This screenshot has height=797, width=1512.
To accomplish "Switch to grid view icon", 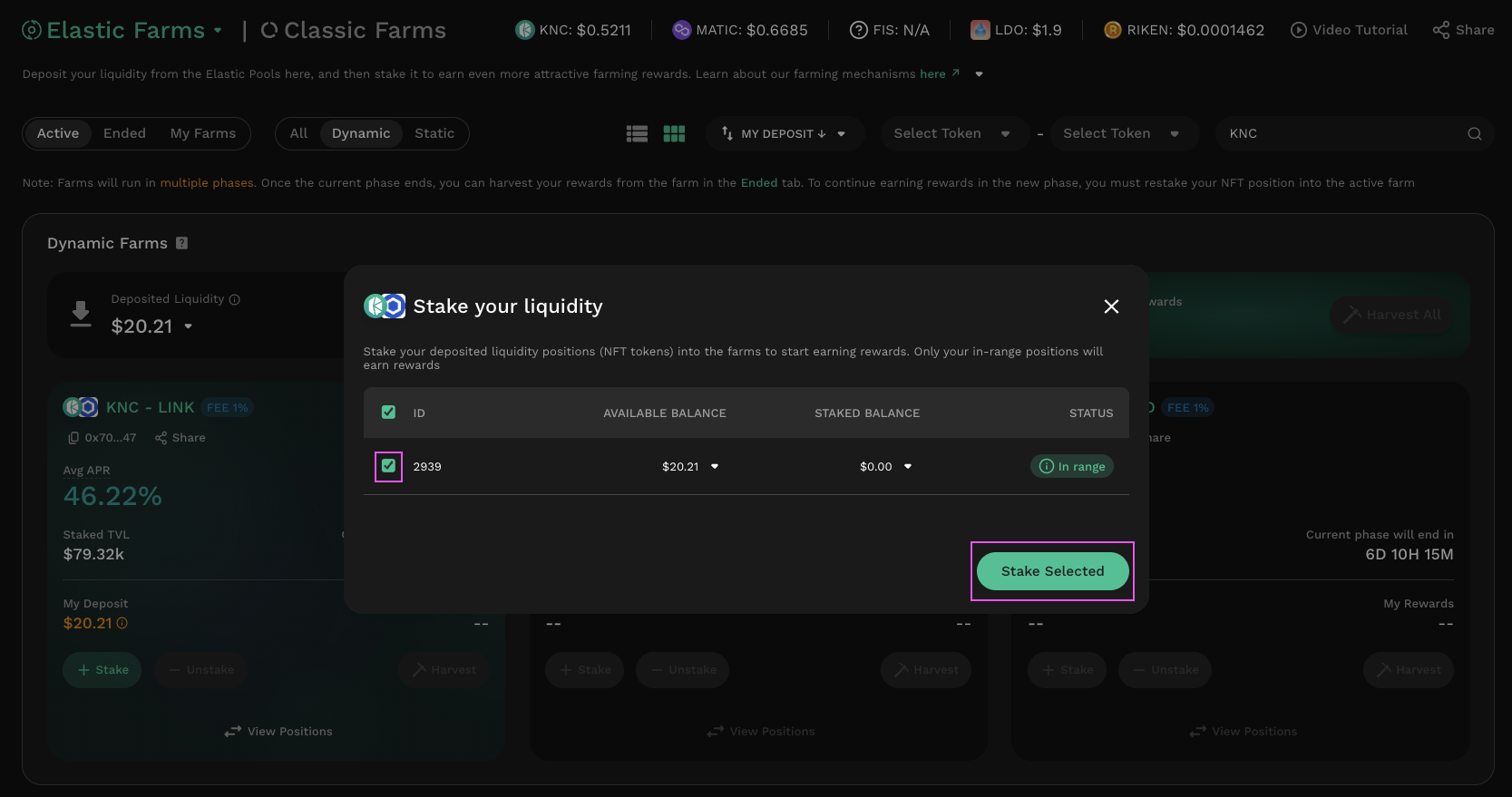I will [x=674, y=134].
